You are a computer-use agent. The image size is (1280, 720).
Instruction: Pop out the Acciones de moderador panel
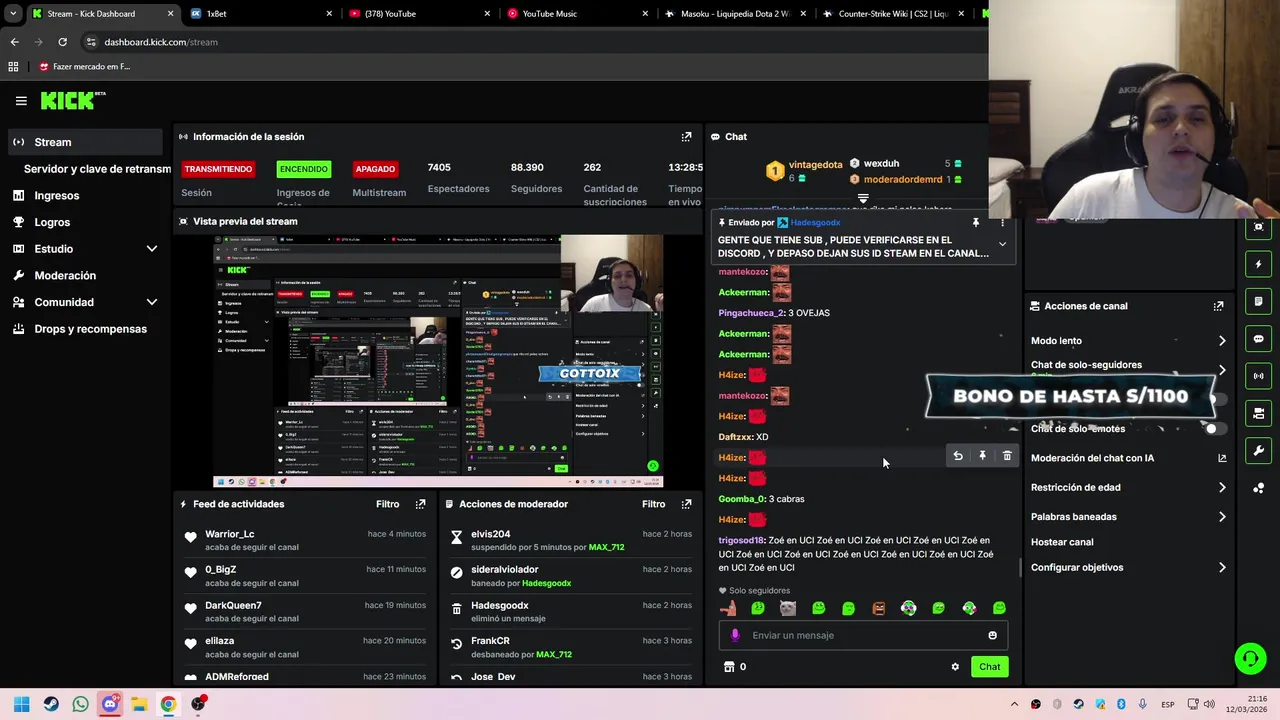pyautogui.click(x=686, y=504)
